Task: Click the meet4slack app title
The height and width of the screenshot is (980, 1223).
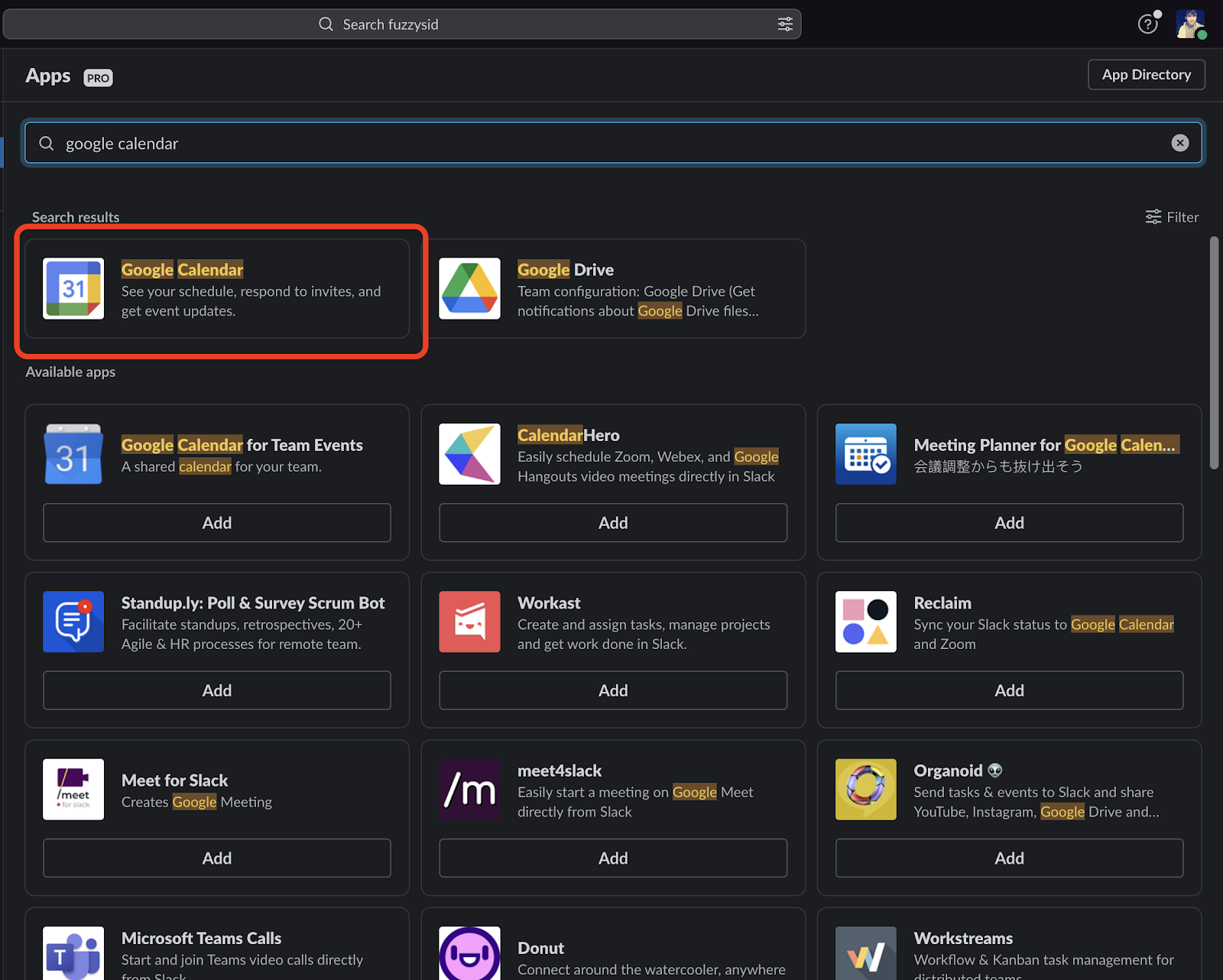Action: coord(560,771)
